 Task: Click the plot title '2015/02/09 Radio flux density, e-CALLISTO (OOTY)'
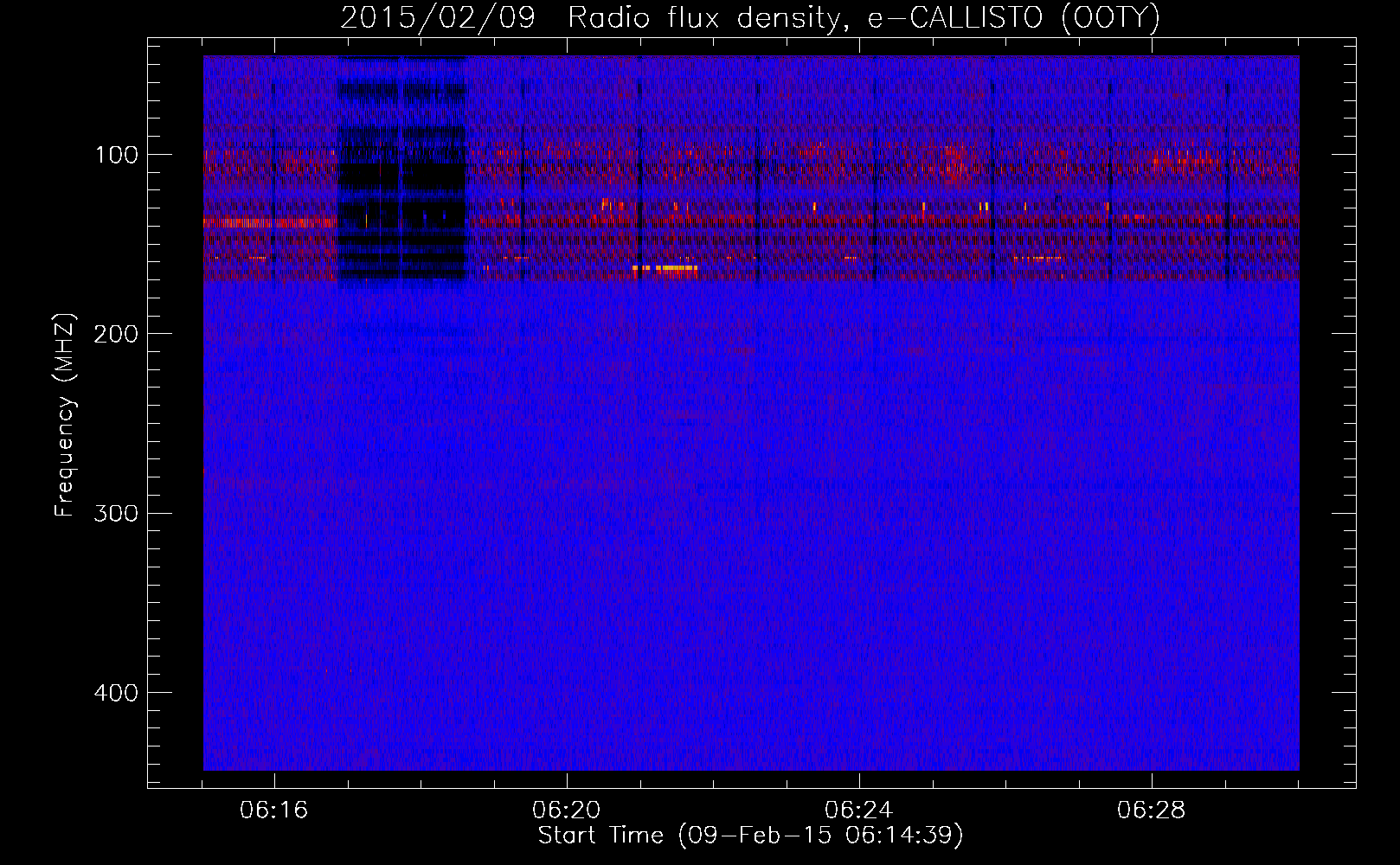tap(749, 17)
